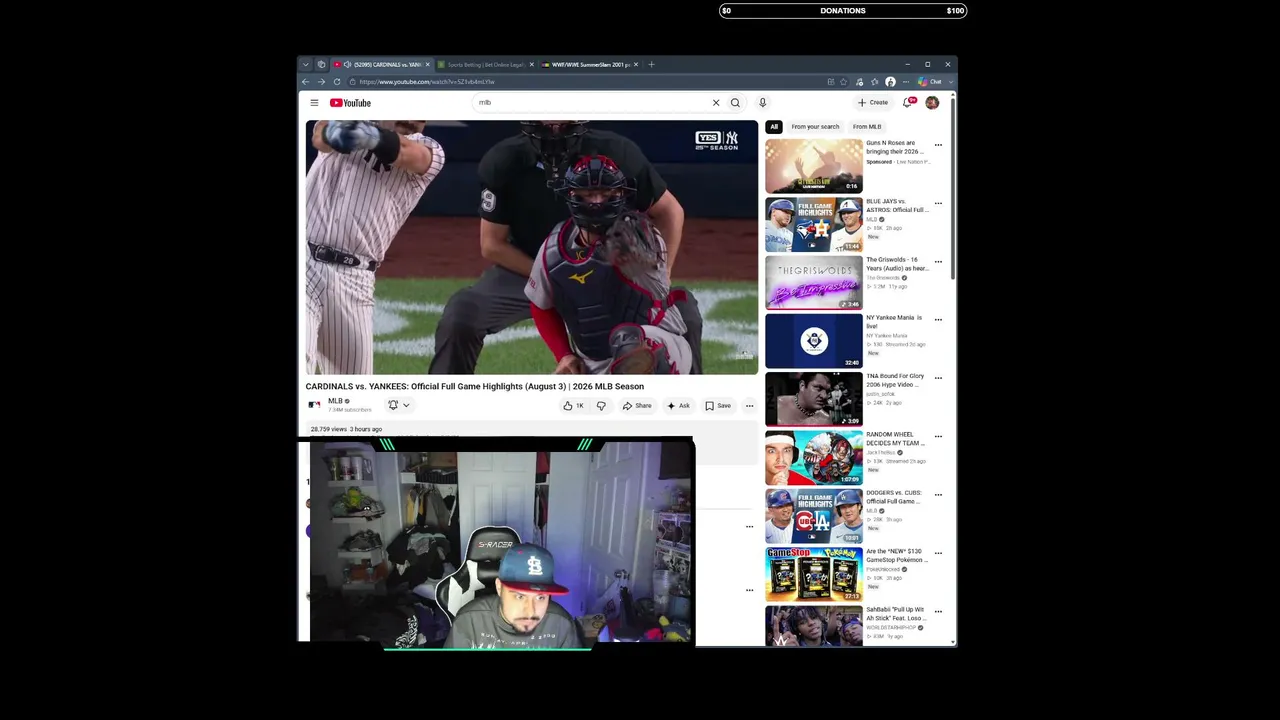Open options for The Griswolds video
Image resolution: width=1280 pixels, height=720 pixels.
point(938,262)
